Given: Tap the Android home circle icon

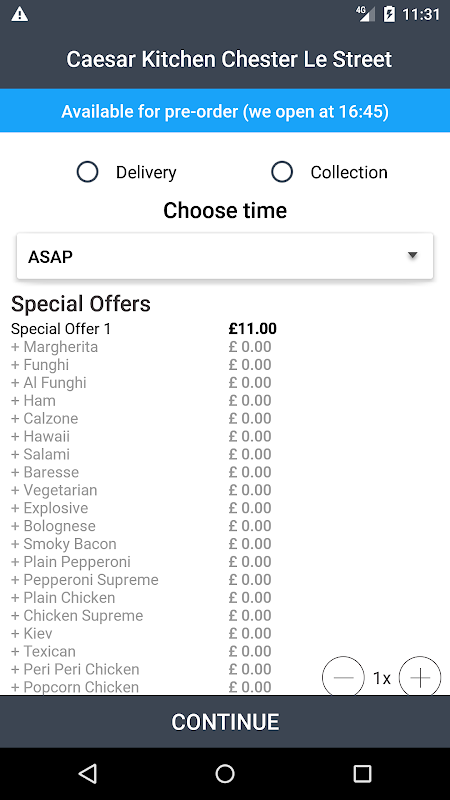Looking at the screenshot, I should 225,773.
